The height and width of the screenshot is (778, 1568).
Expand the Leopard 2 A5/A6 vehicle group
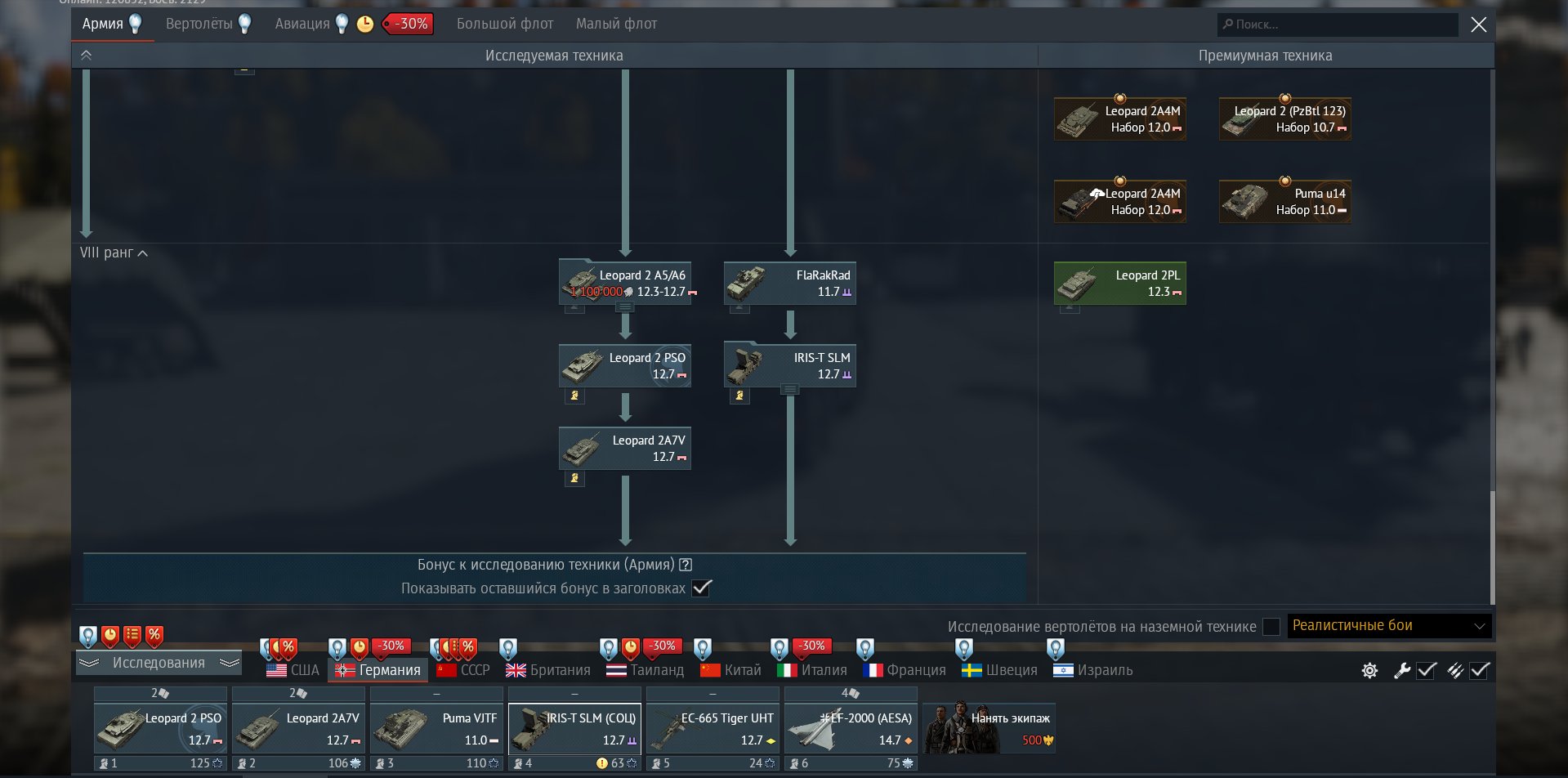click(x=625, y=307)
